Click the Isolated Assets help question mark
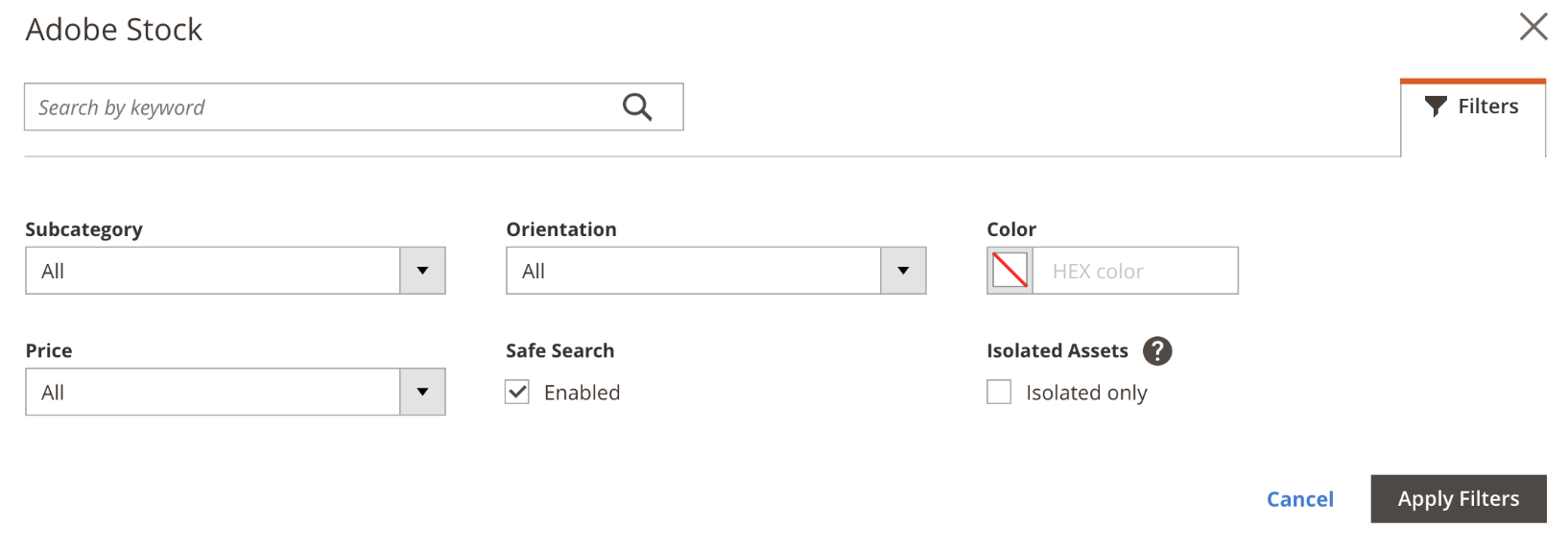 tap(1157, 351)
